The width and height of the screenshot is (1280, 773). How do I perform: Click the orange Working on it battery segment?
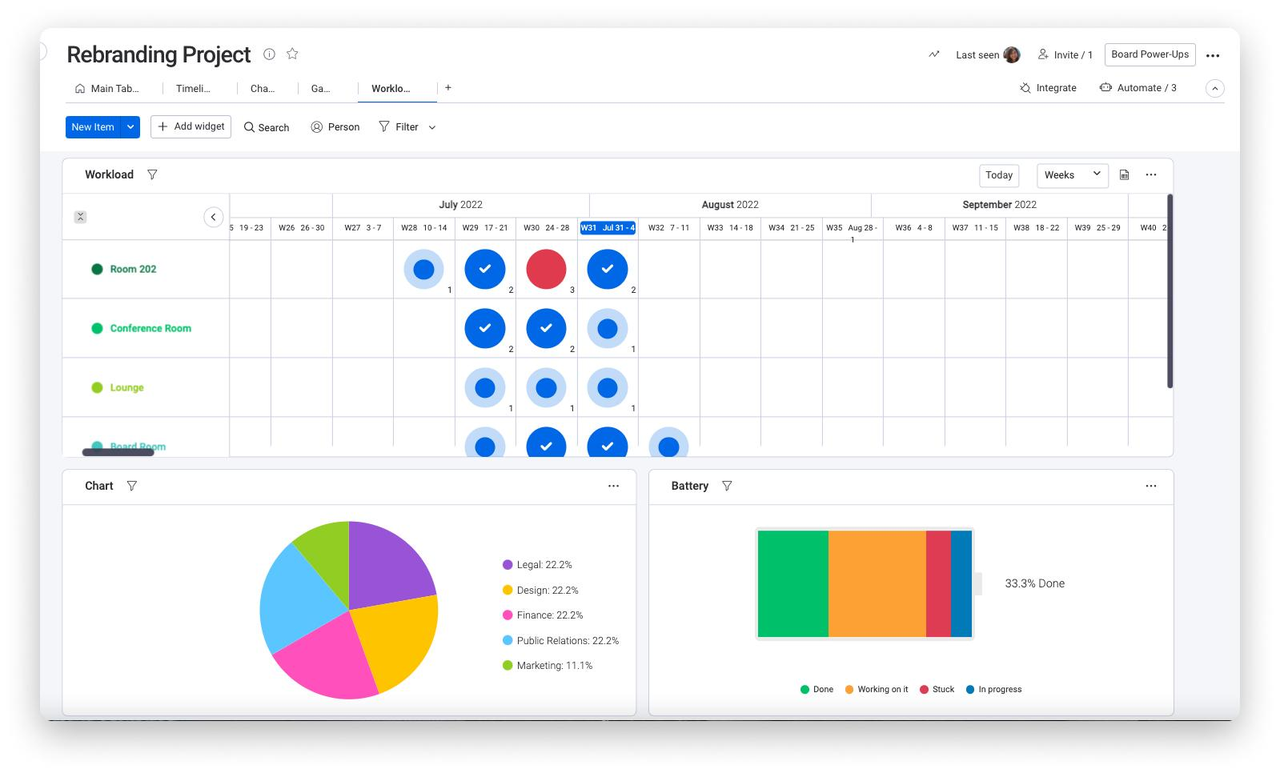[877, 584]
